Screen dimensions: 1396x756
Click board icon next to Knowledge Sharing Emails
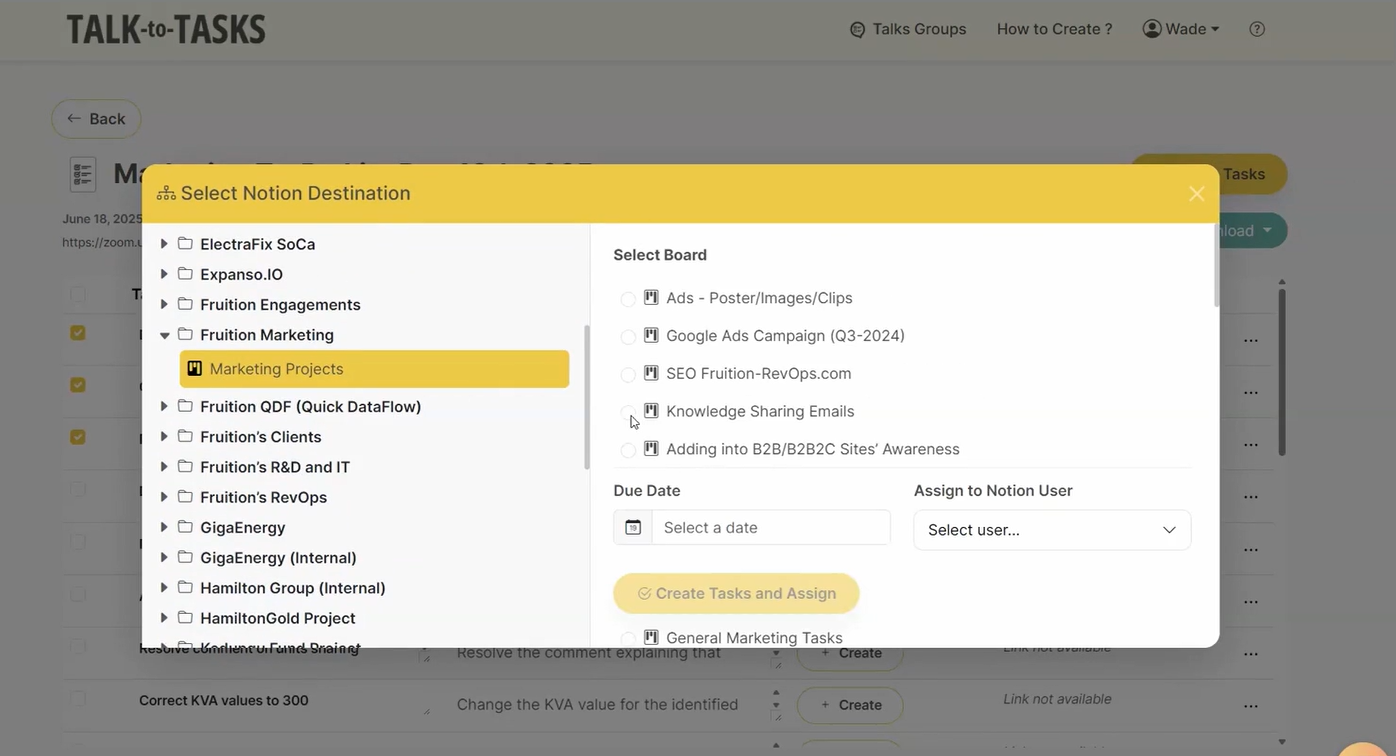click(x=651, y=411)
